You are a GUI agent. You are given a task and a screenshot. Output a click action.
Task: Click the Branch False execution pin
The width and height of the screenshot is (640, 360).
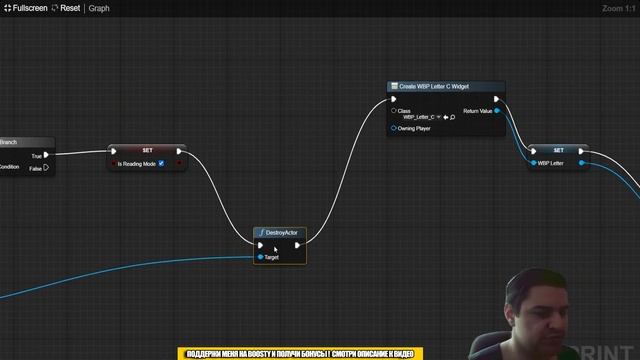point(46,167)
